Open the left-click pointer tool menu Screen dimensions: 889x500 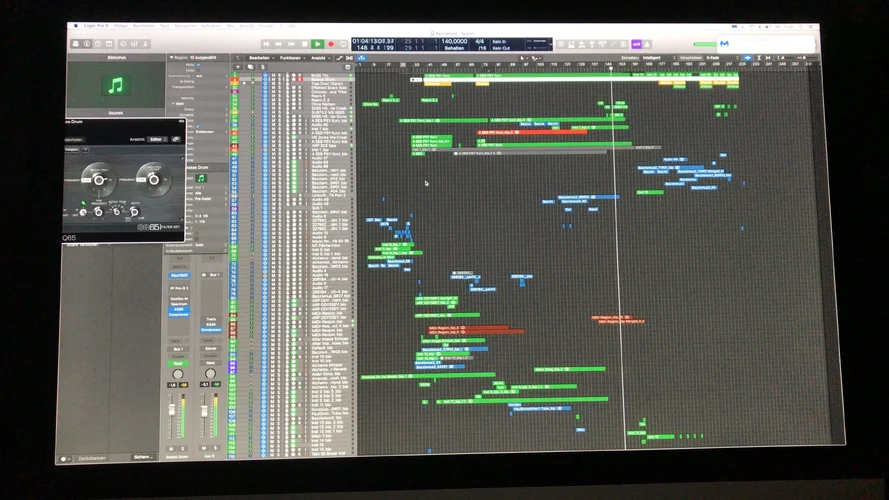(x=523, y=58)
